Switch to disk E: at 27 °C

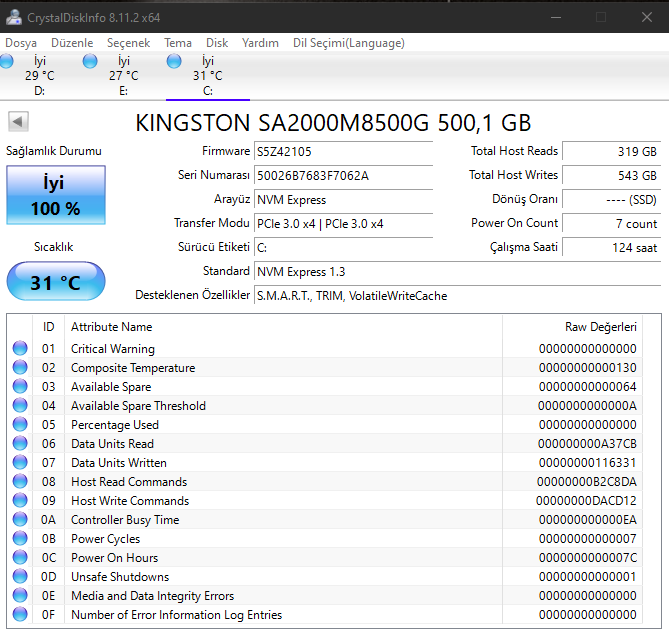pos(123,76)
